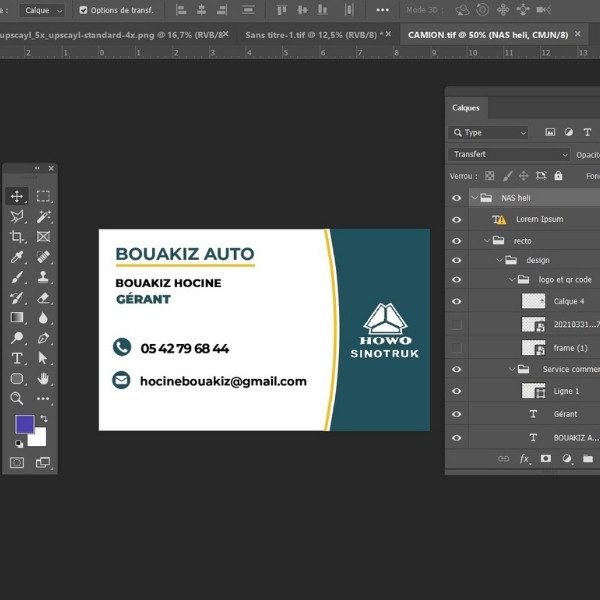
Task: Click the fx layer style button
Action: (x=524, y=458)
